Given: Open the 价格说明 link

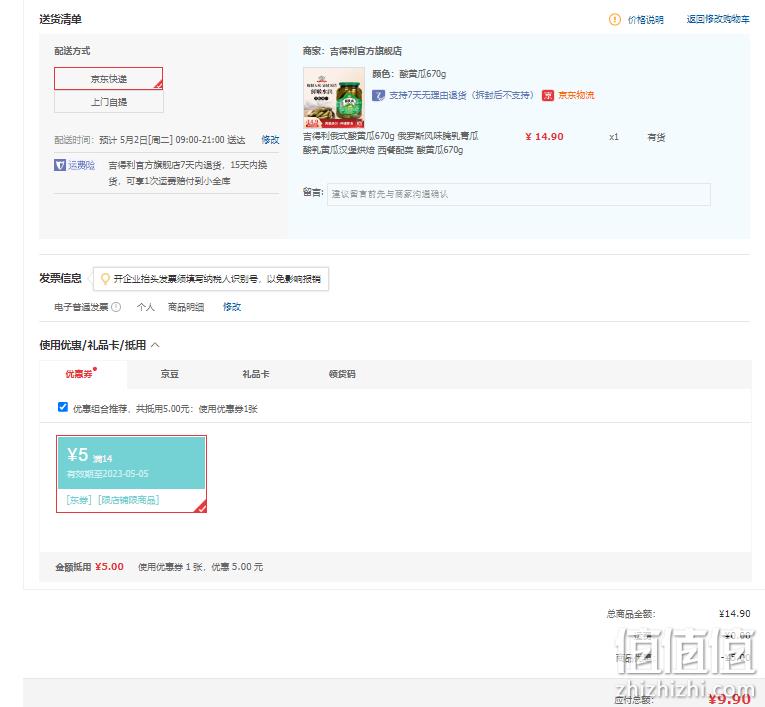Looking at the screenshot, I should 645,20.
